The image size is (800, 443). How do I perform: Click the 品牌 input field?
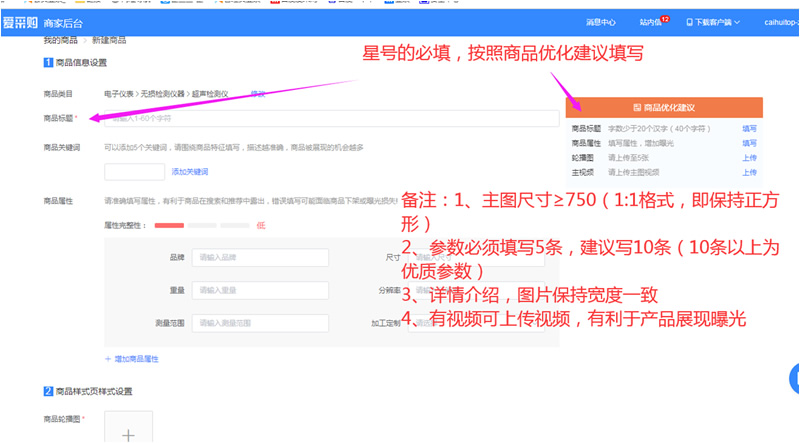pos(260,258)
